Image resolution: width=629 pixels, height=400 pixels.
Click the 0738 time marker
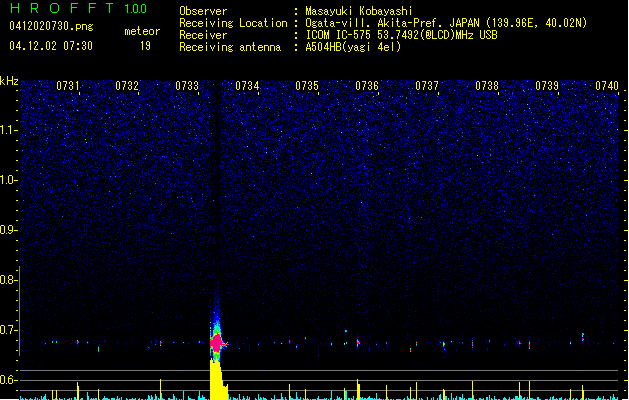pos(487,86)
